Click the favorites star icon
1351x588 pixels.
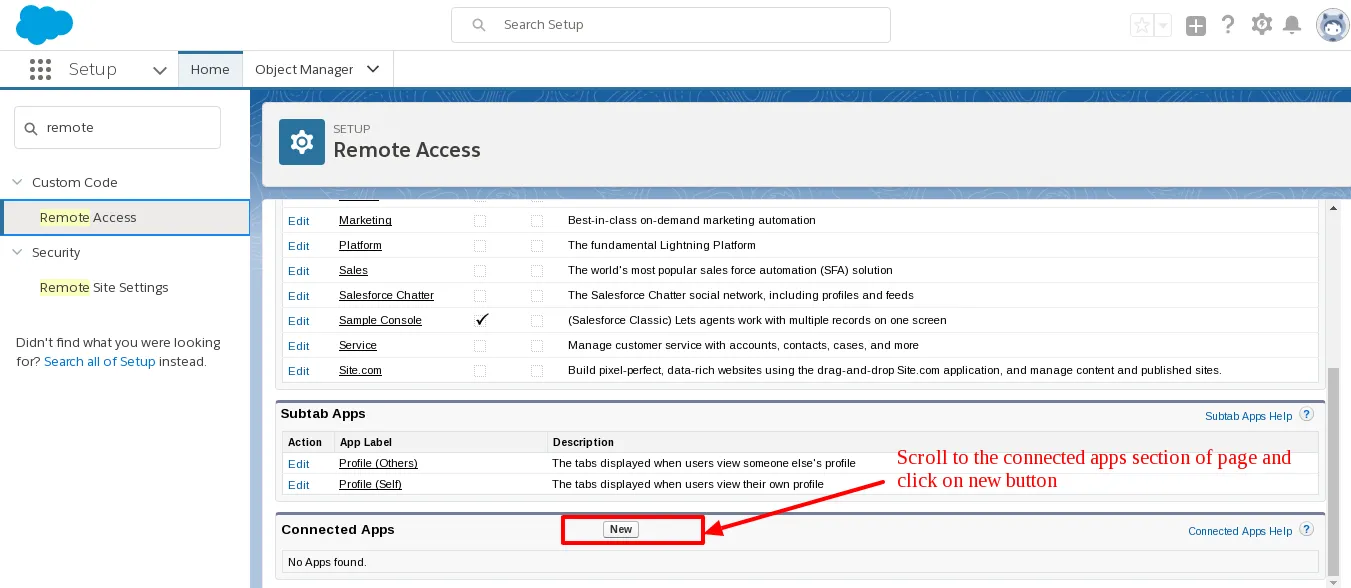tap(1141, 26)
